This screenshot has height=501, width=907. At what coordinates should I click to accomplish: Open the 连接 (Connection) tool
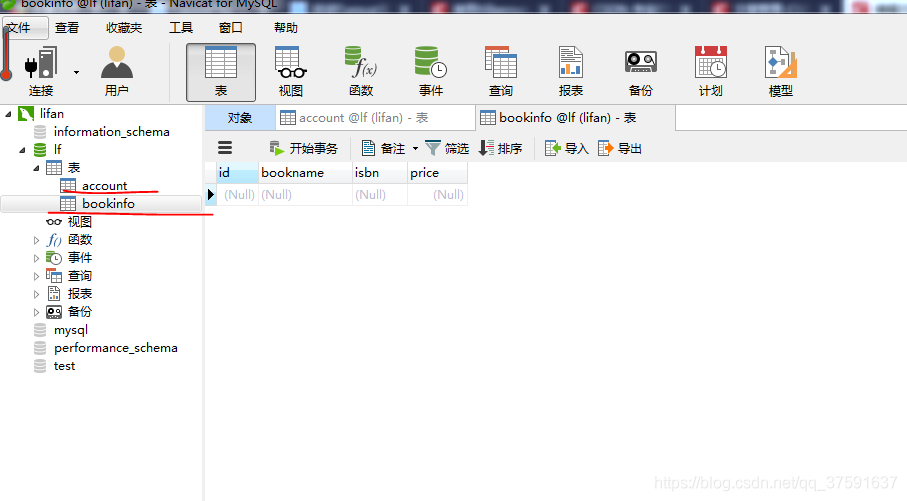(x=40, y=72)
